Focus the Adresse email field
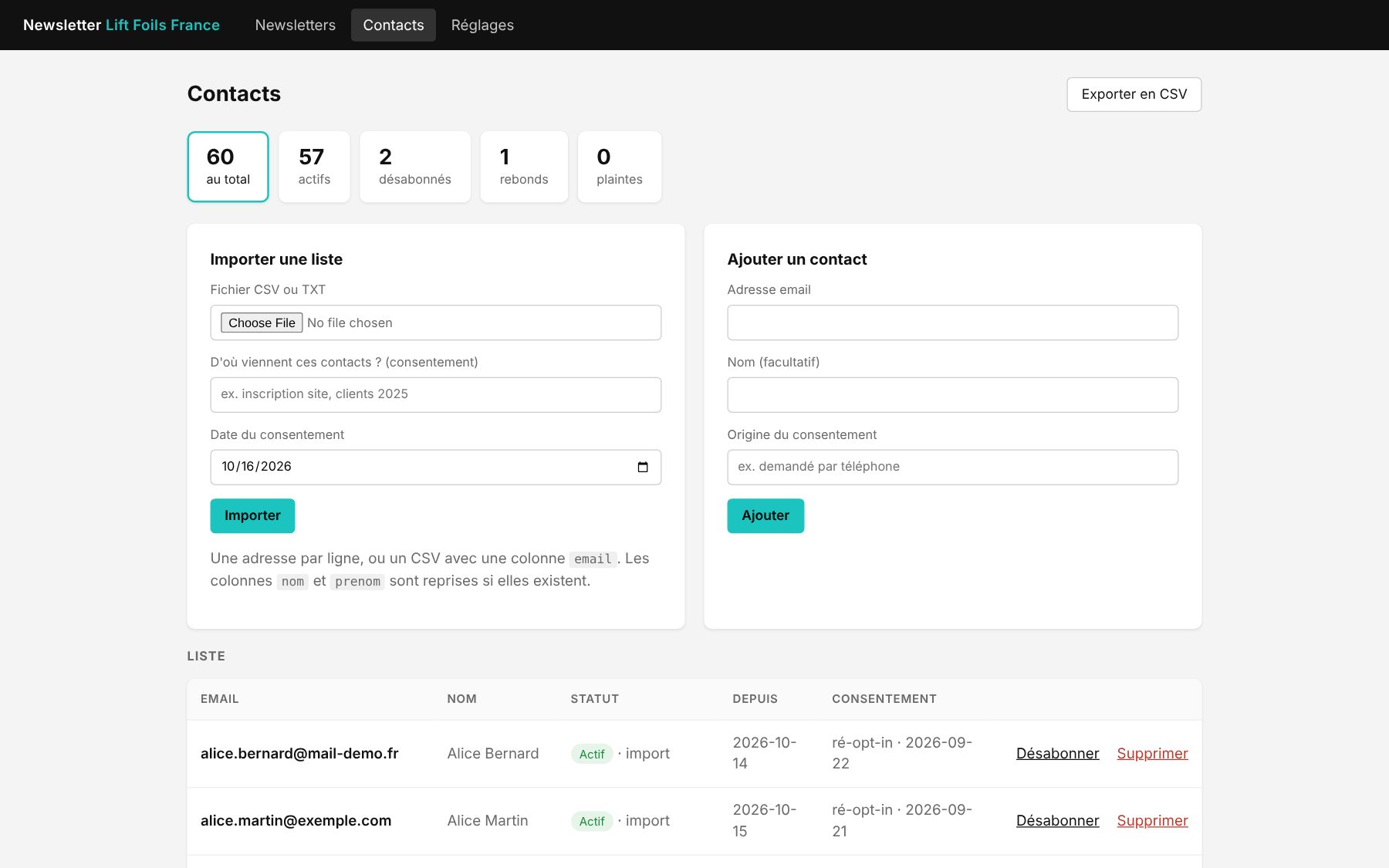This screenshot has height=868, width=1389. 953,323
